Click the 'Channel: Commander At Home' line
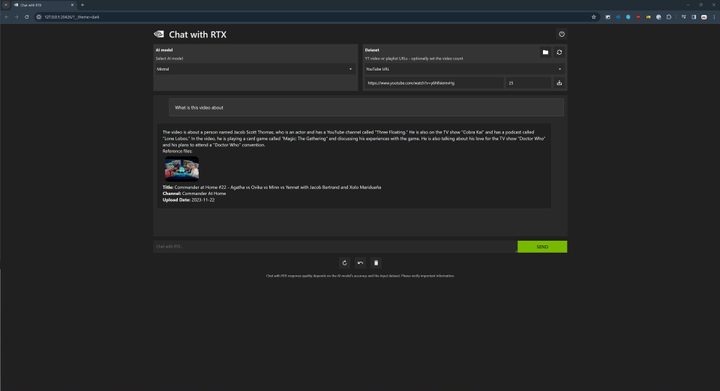This screenshot has width=720, height=391. (194, 194)
